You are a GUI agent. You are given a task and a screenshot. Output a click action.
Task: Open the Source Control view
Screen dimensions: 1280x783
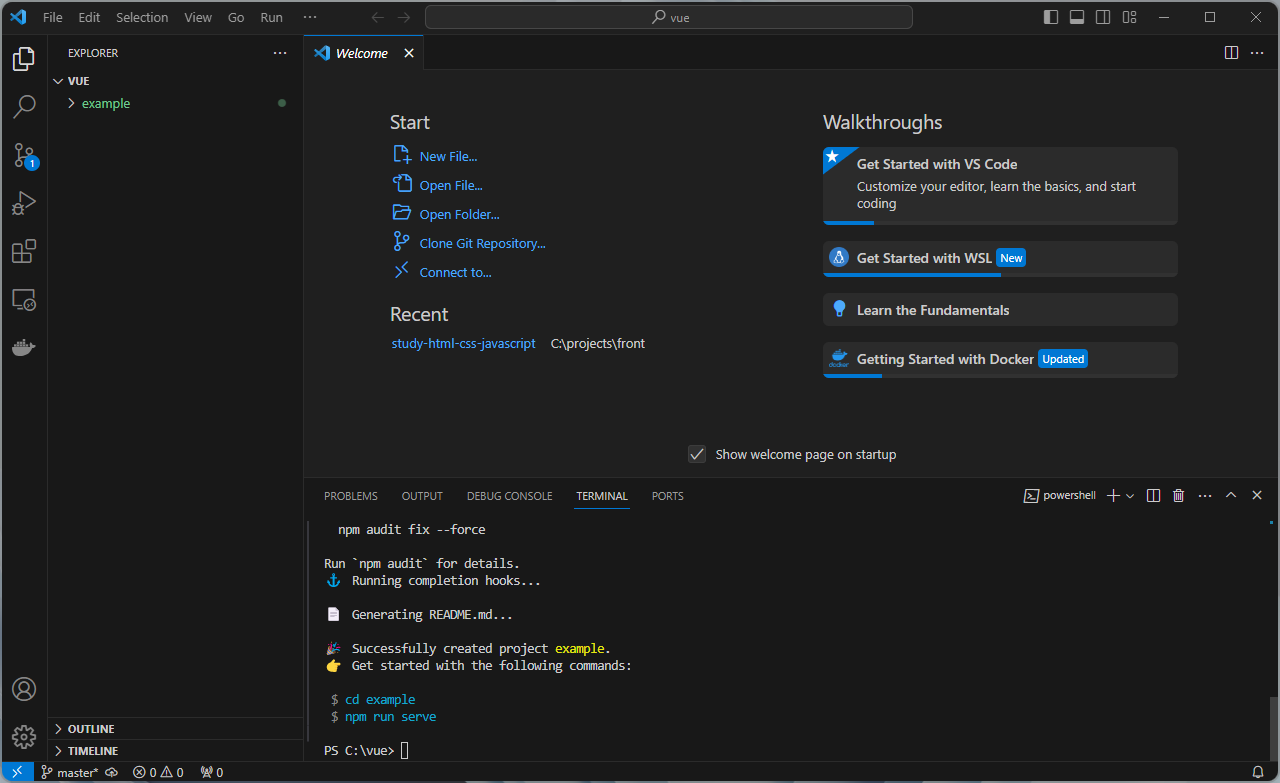[24, 155]
